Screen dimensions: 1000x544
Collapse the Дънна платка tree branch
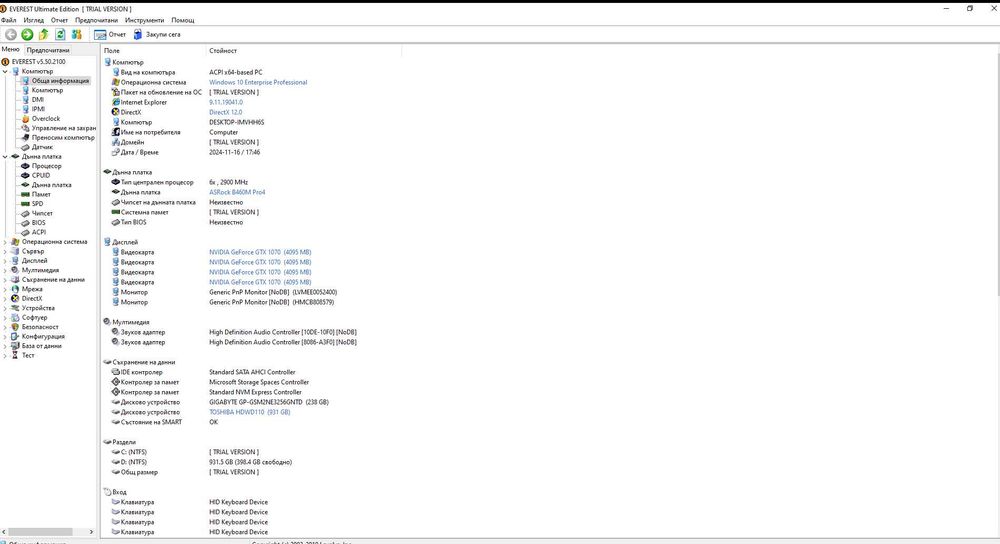pos(5,156)
